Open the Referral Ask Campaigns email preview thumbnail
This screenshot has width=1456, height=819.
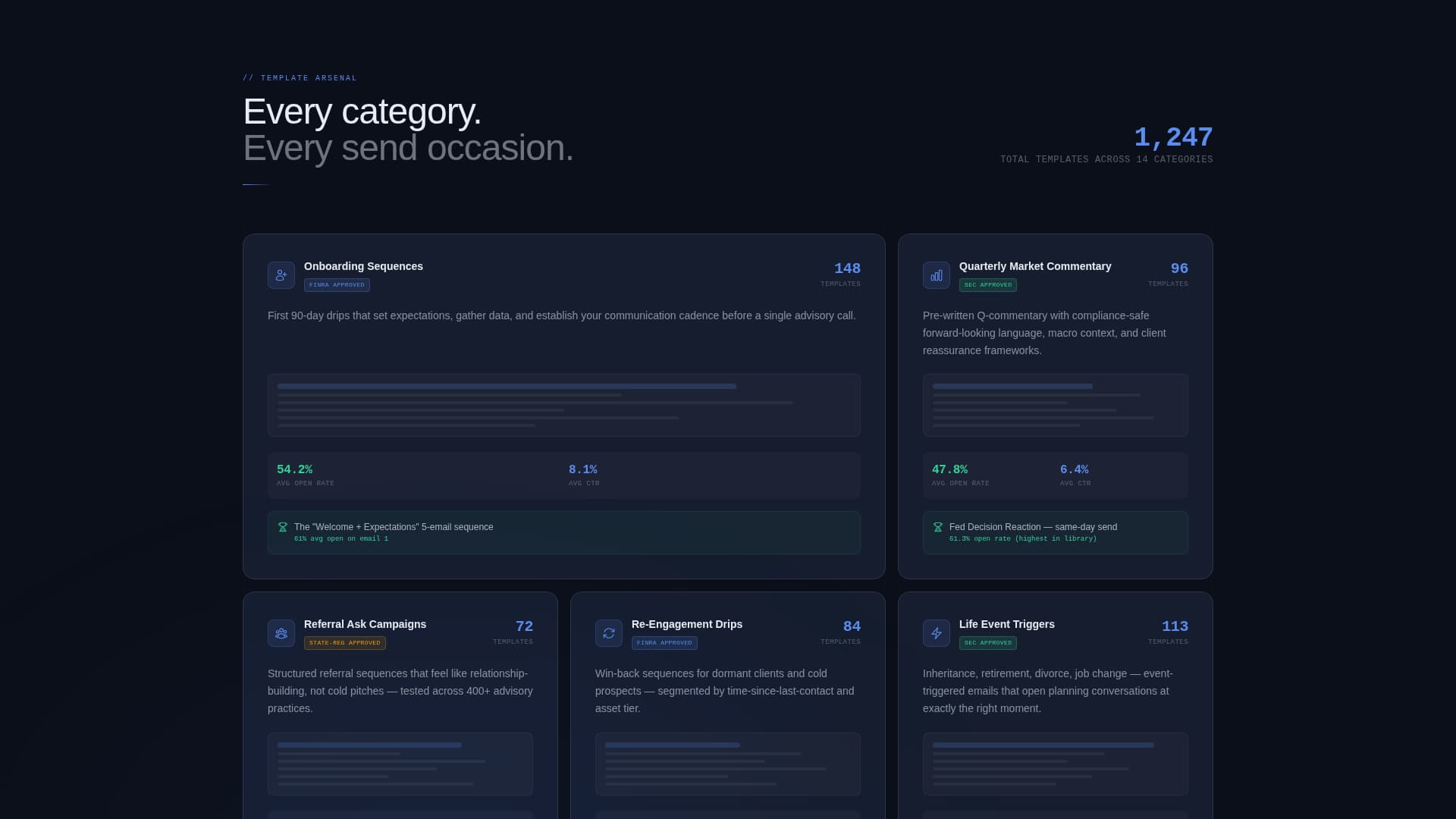click(x=400, y=764)
